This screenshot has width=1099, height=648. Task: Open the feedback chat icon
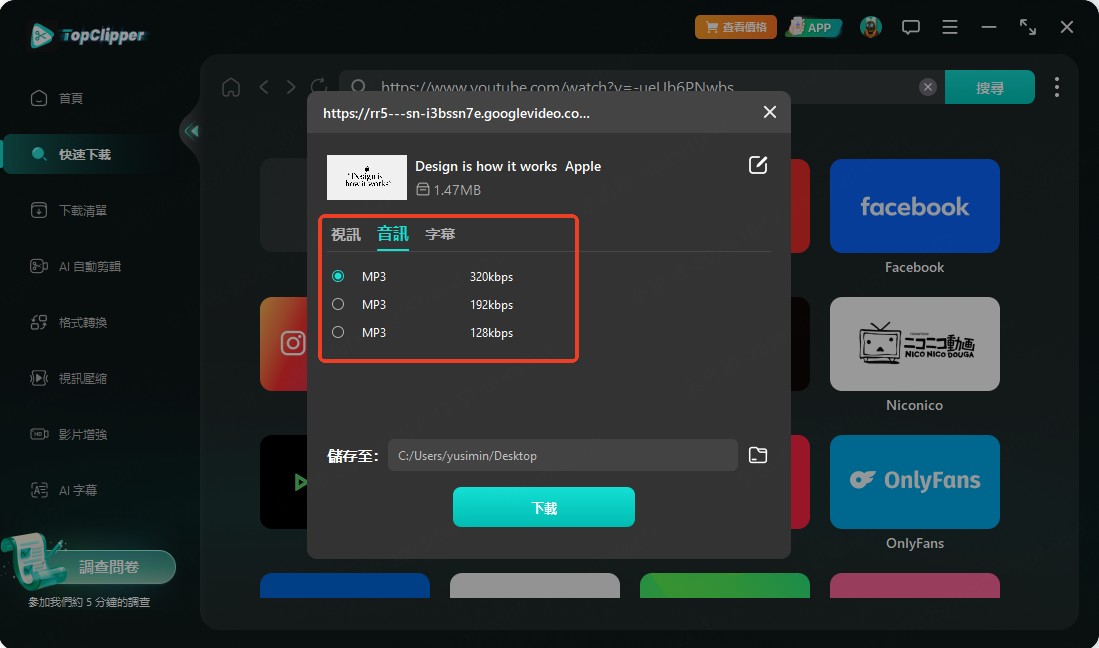pyautogui.click(x=910, y=27)
